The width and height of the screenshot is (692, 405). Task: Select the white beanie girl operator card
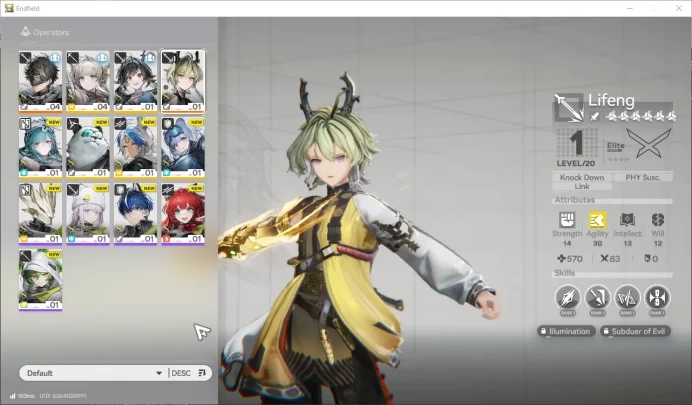tap(88, 214)
